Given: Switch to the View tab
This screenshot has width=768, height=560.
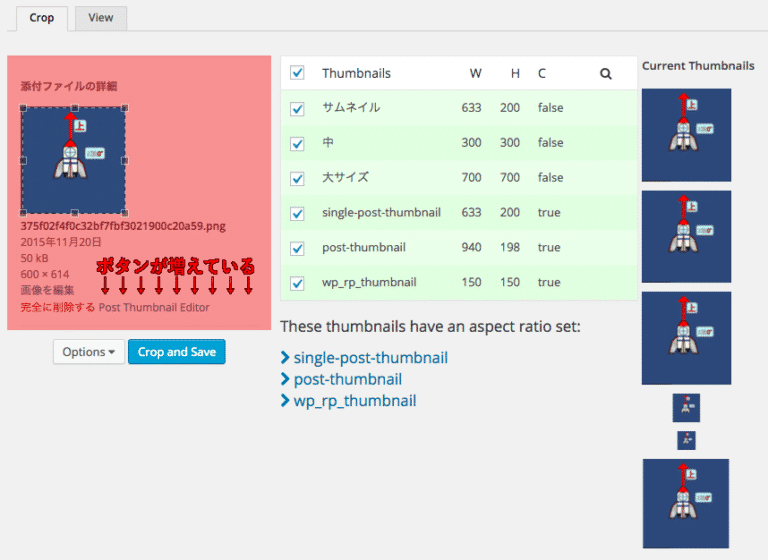Looking at the screenshot, I should point(100,18).
